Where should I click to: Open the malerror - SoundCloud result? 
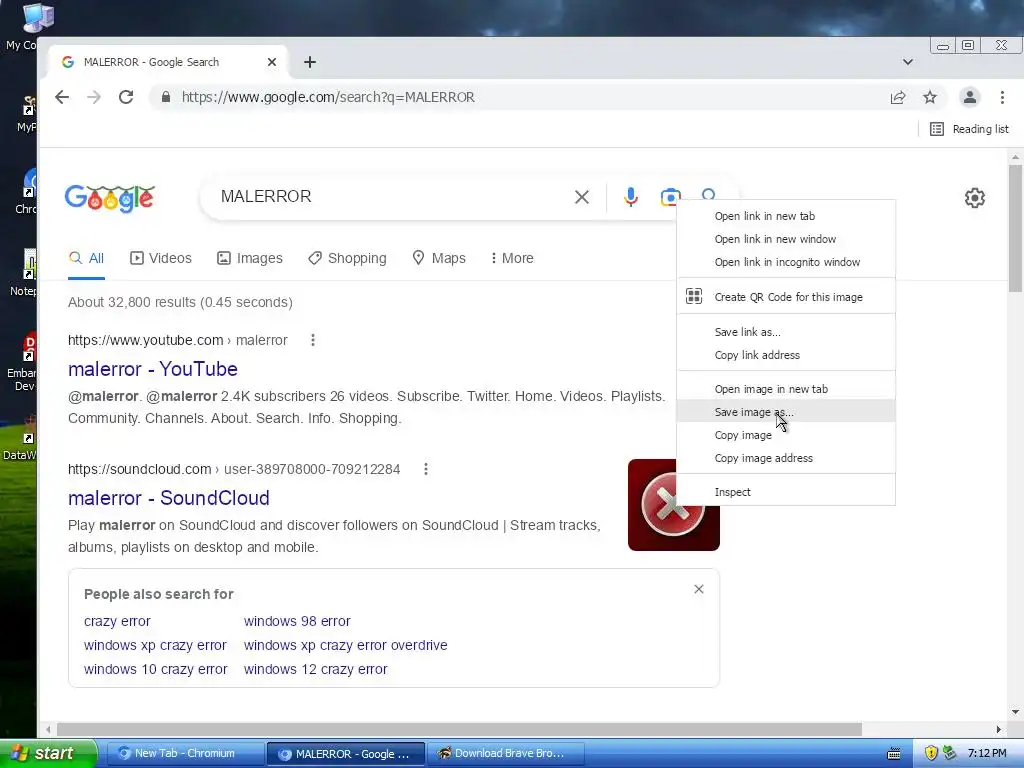click(168, 498)
